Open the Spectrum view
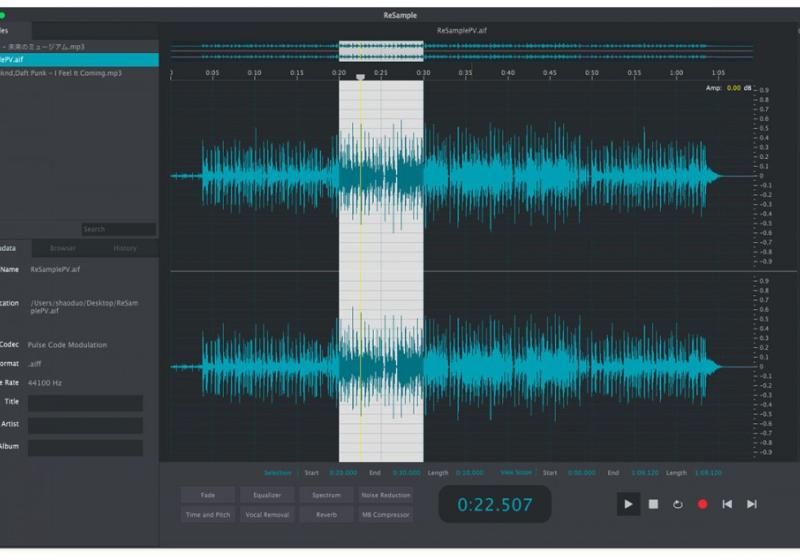 (326, 495)
